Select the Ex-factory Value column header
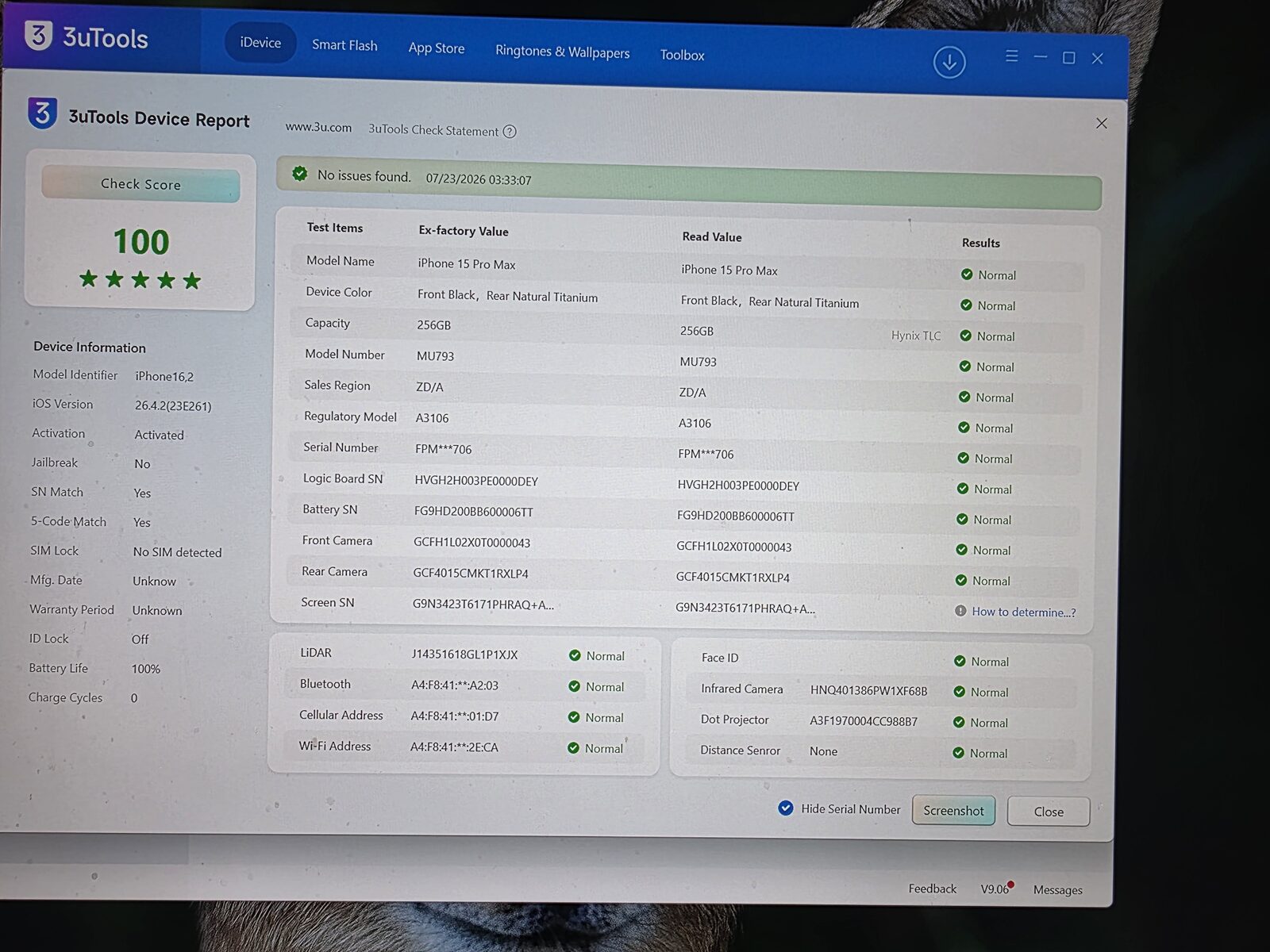Image resolution: width=1270 pixels, height=952 pixels. click(x=464, y=231)
